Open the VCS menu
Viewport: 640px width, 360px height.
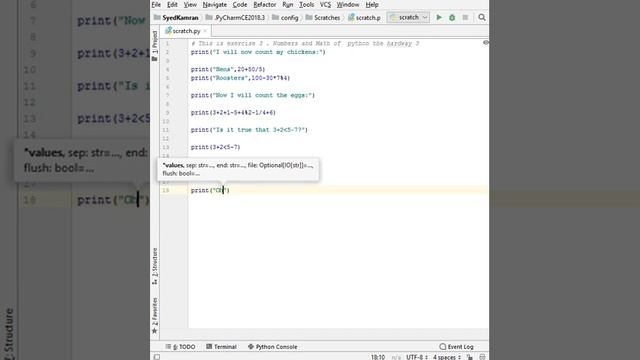(x=325, y=4)
